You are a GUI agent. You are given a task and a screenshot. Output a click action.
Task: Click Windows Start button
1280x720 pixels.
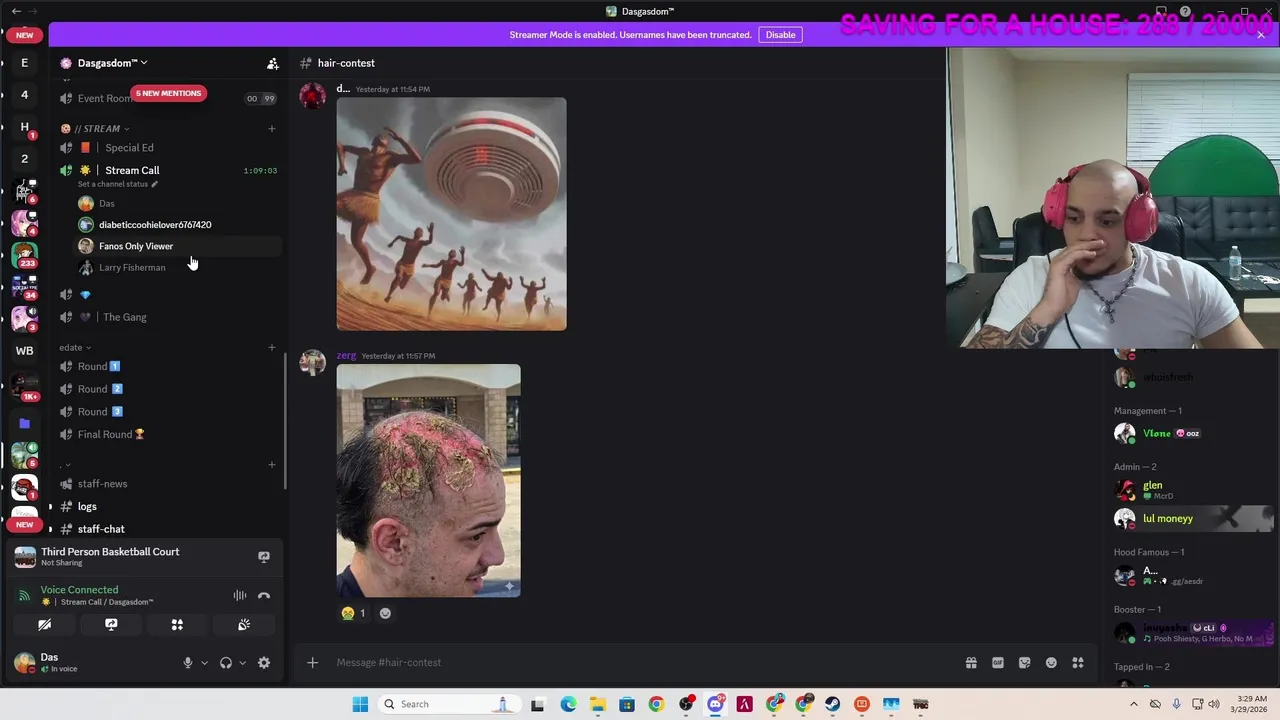click(360, 705)
